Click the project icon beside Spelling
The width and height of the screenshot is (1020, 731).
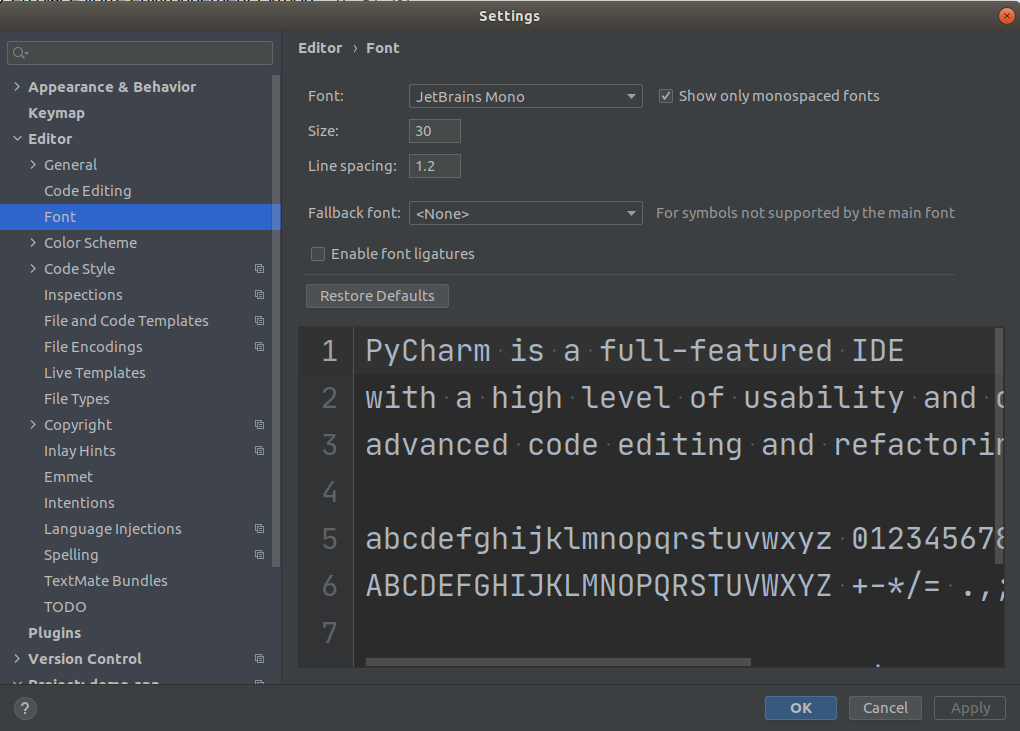pos(259,554)
